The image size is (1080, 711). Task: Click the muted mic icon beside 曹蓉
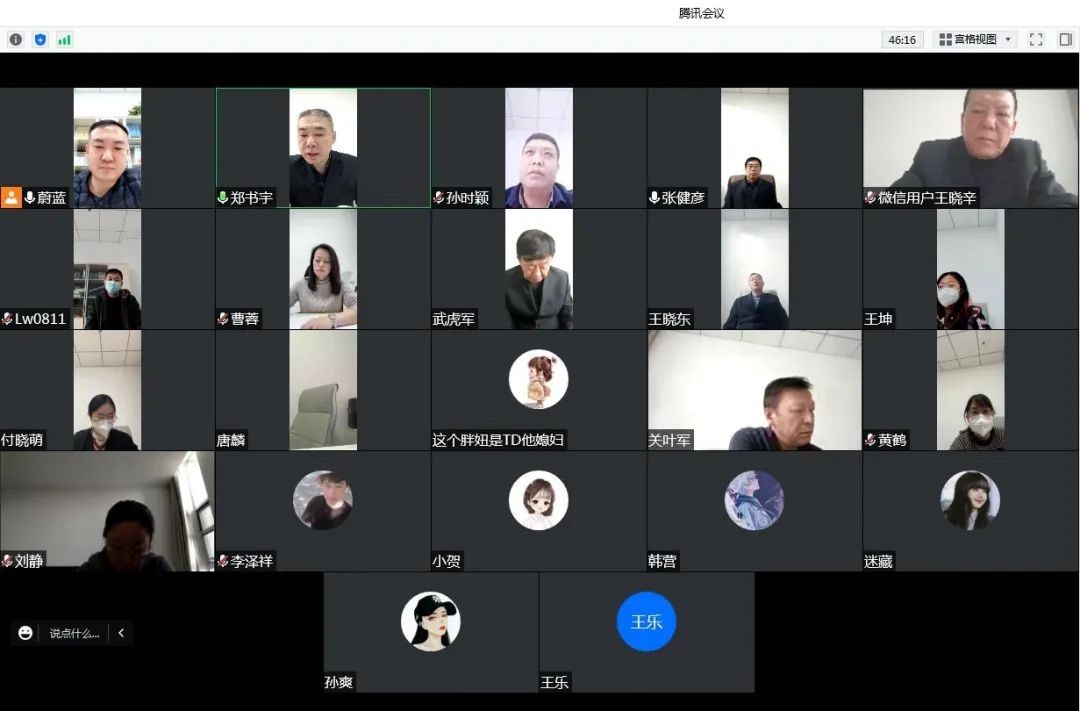click(x=223, y=319)
